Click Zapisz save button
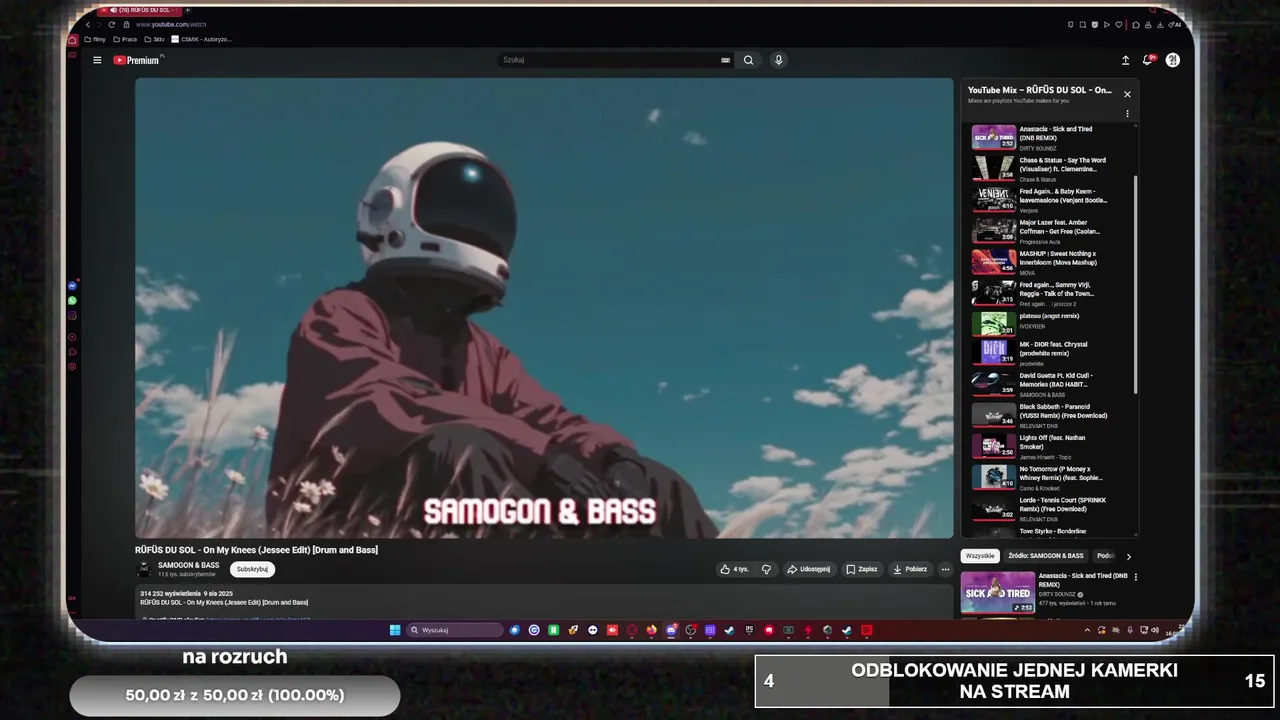Image resolution: width=1280 pixels, height=720 pixels. coord(862,569)
